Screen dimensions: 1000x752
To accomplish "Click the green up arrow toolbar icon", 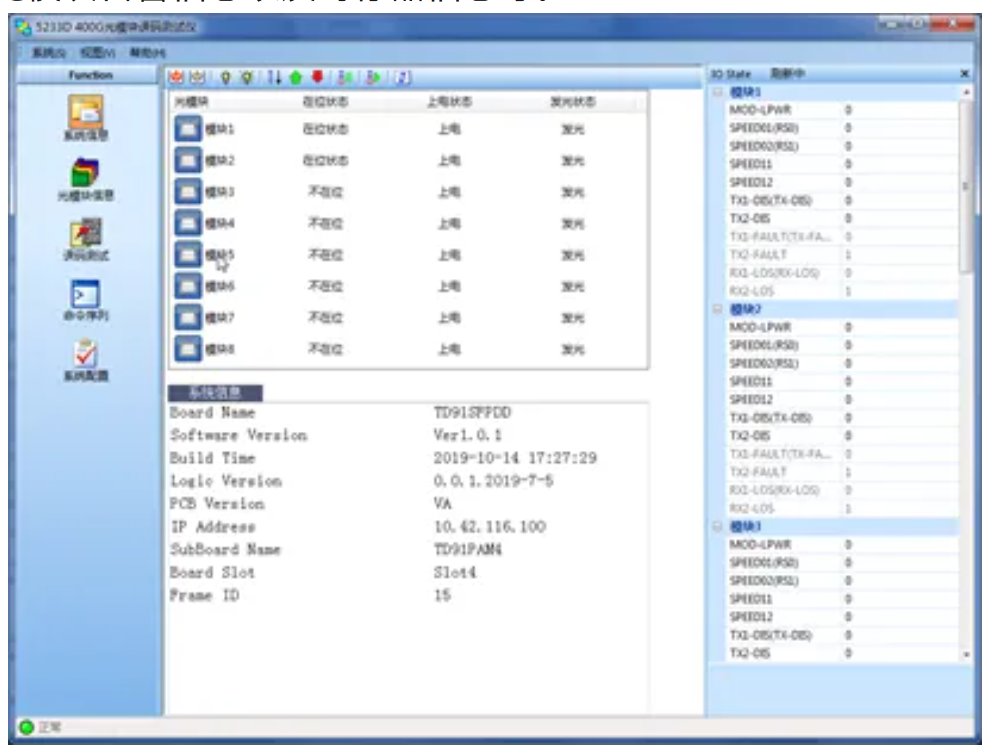I will pyautogui.click(x=295, y=76).
